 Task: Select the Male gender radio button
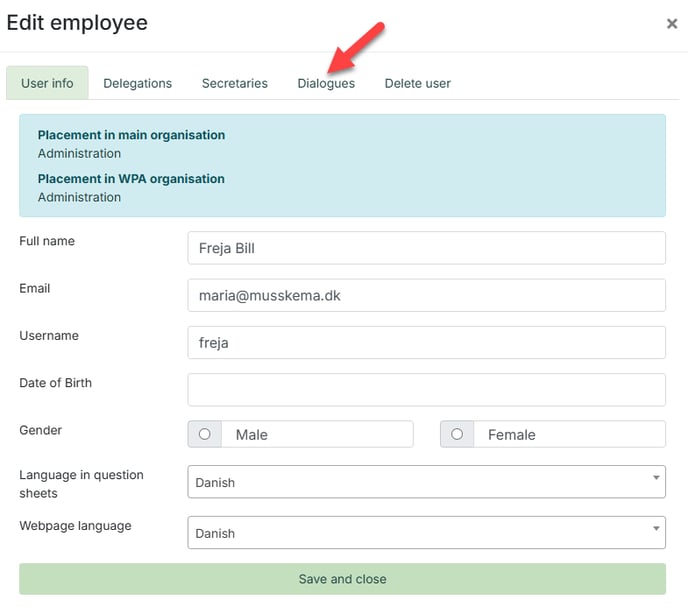coord(205,434)
